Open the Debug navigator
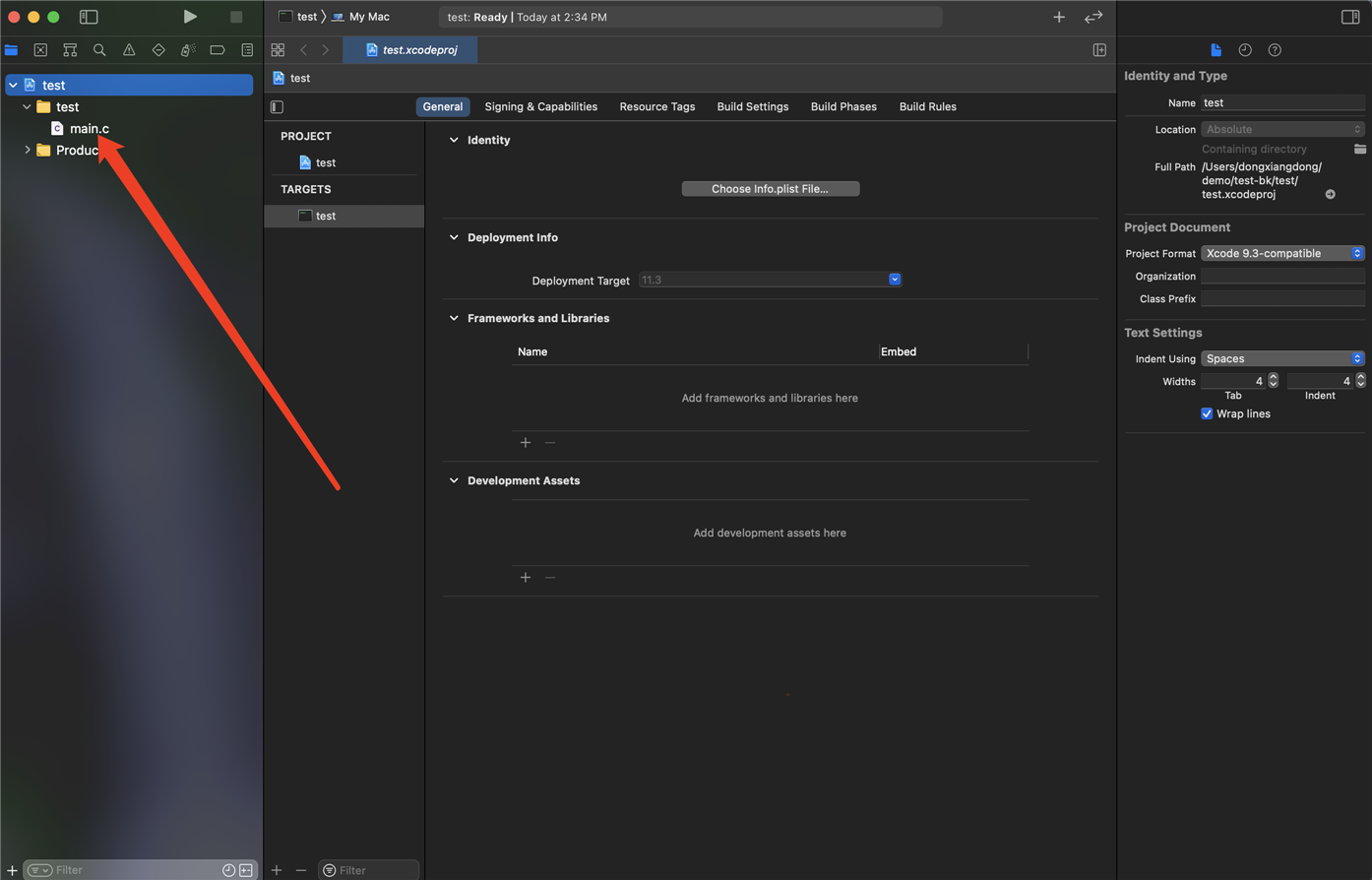The image size is (1372, 880). 188,50
